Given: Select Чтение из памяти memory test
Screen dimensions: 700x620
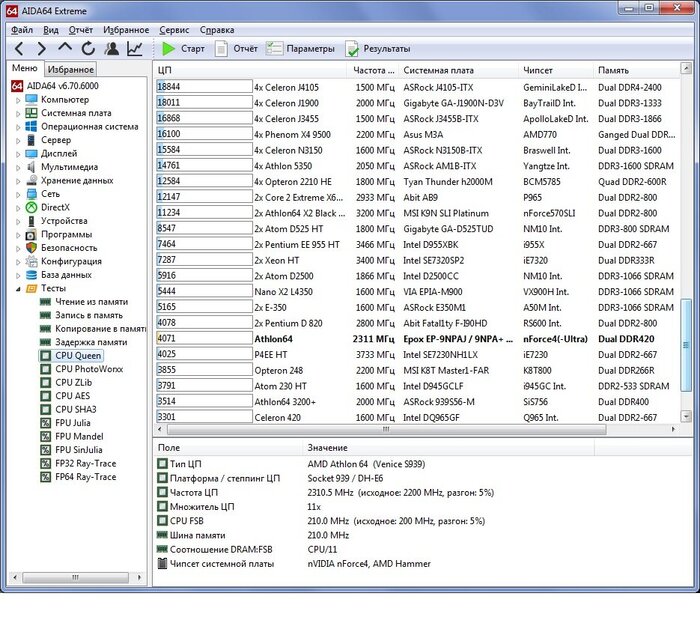Looking at the screenshot, I should 91,302.
